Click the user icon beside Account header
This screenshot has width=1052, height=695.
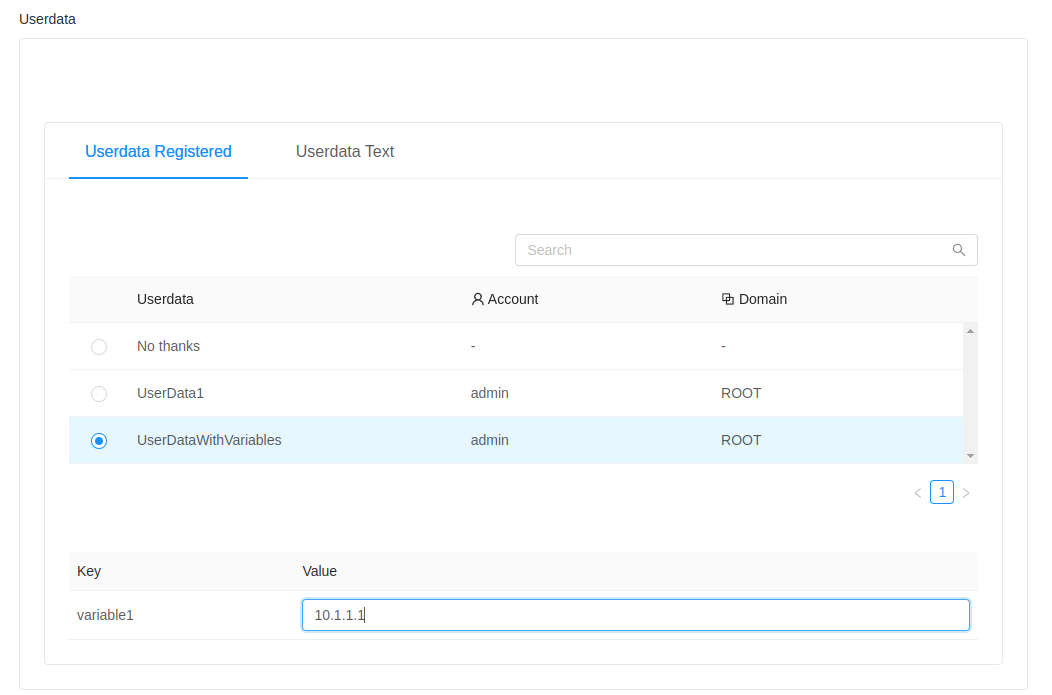point(477,299)
